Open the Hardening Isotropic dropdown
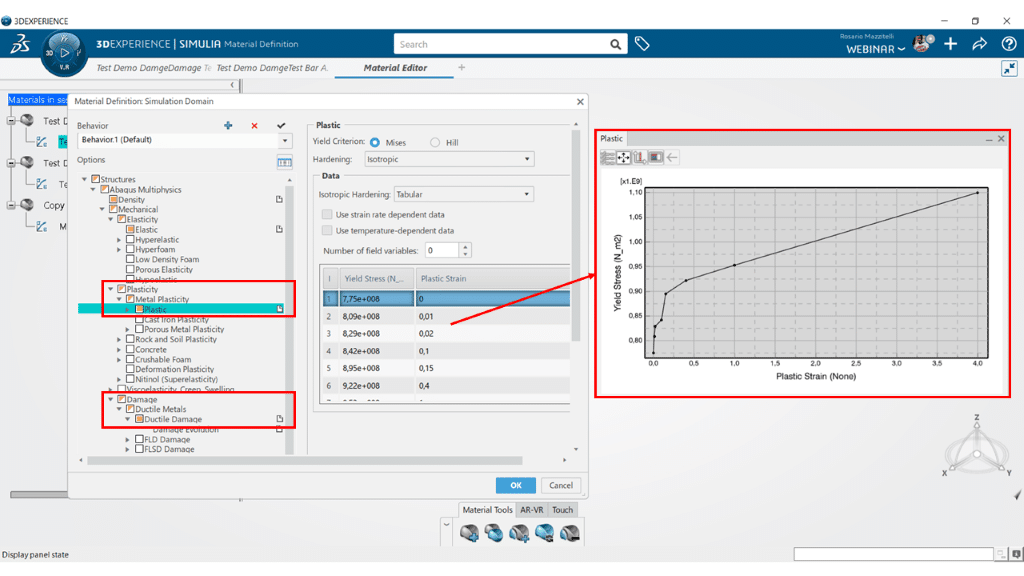Viewport: 1024px width, 576px height. click(x=449, y=159)
